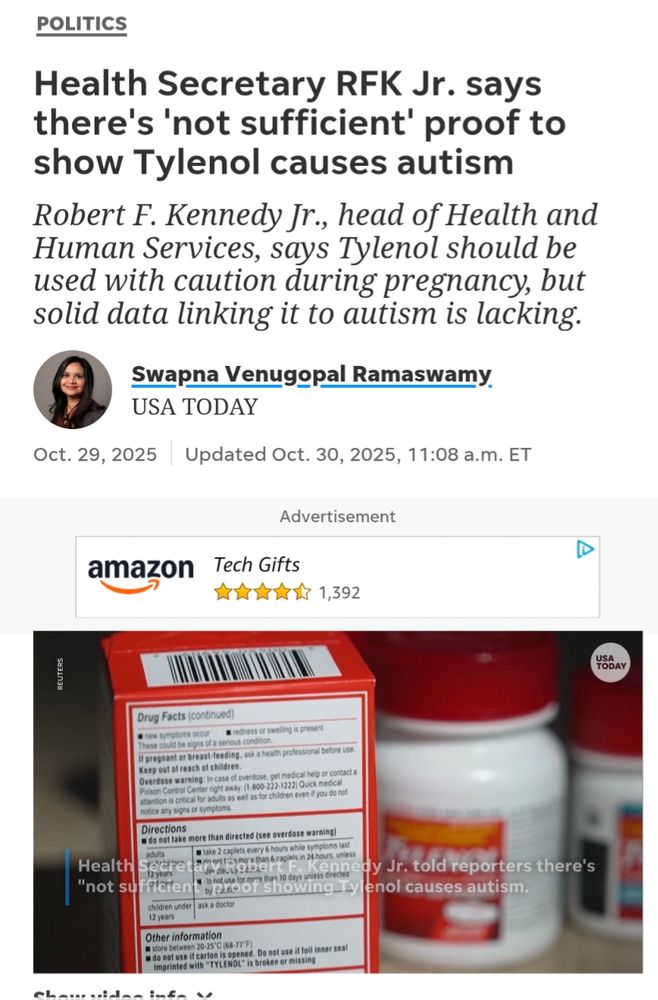
Task: Click the italic article summary paragraph
Action: [x=316, y=264]
